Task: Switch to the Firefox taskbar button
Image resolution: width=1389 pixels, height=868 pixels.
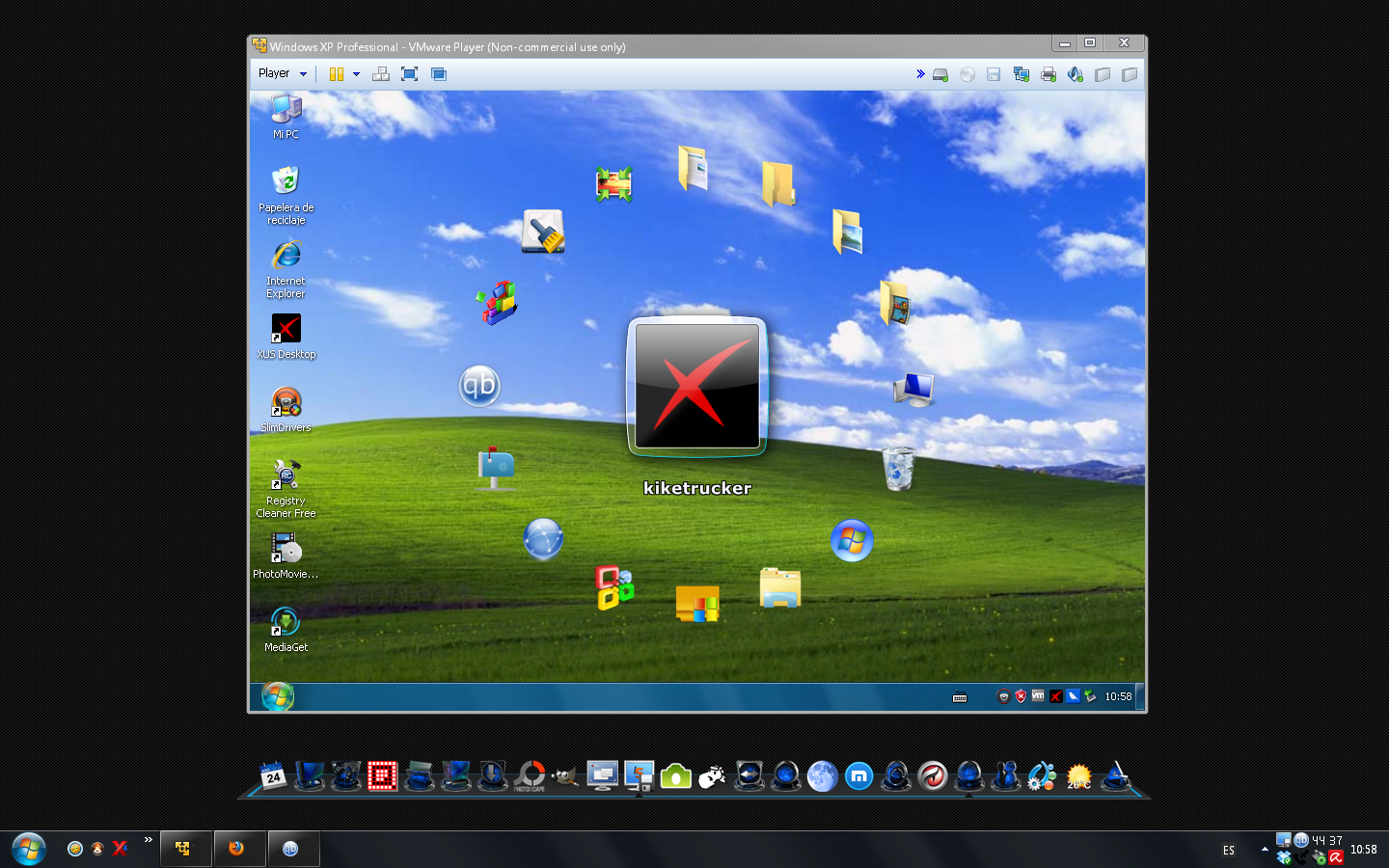Action: 240,849
